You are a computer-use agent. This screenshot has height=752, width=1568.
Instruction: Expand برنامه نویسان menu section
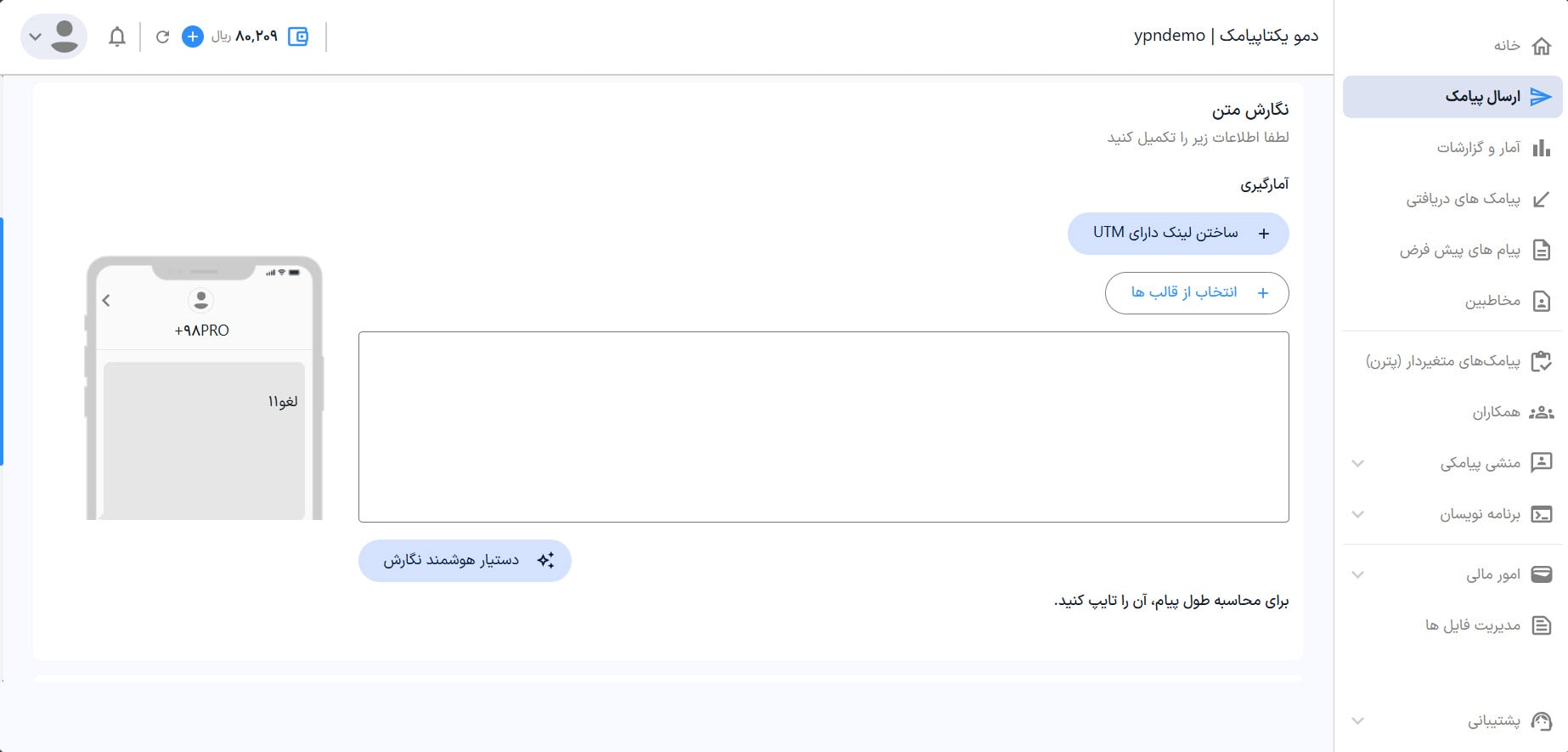pyautogui.click(x=1357, y=514)
